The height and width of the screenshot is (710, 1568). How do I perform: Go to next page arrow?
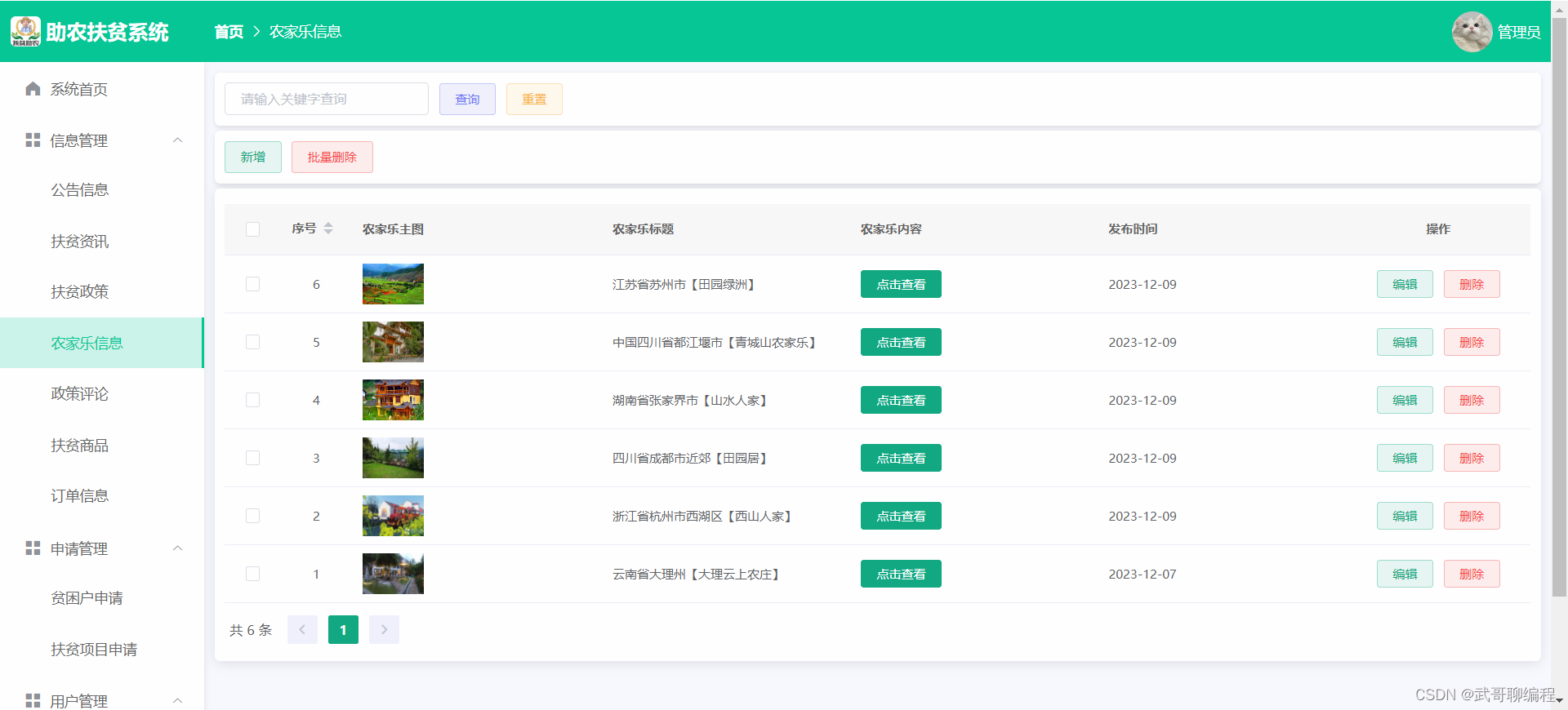pos(384,629)
